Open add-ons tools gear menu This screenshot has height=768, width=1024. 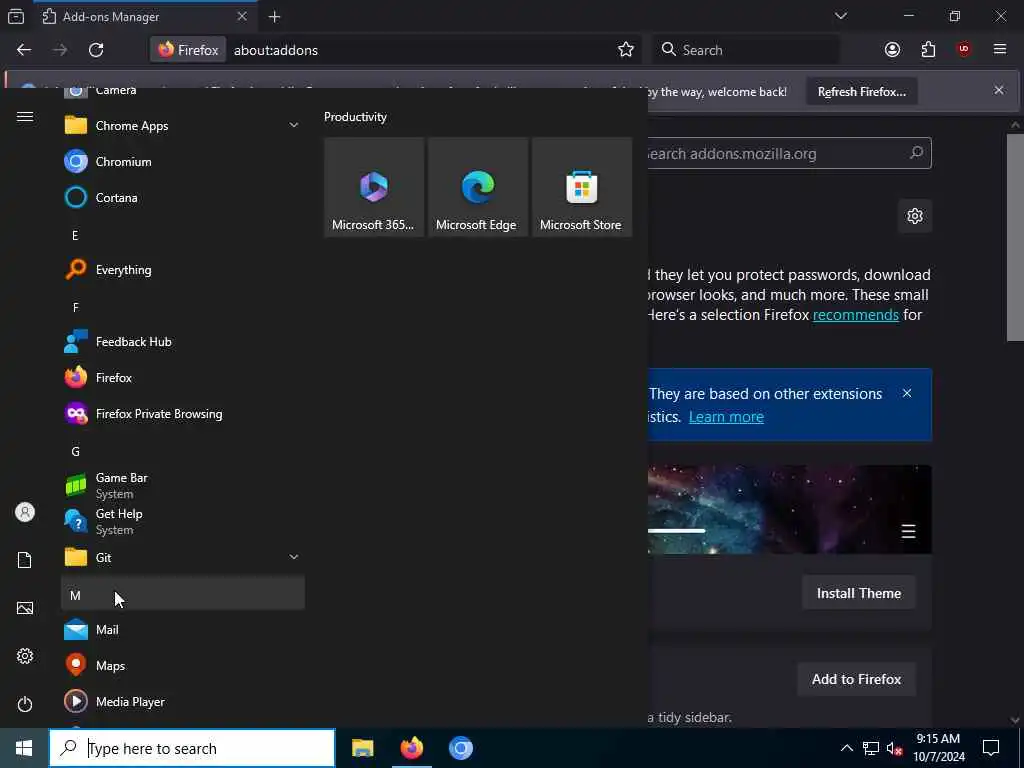point(915,216)
